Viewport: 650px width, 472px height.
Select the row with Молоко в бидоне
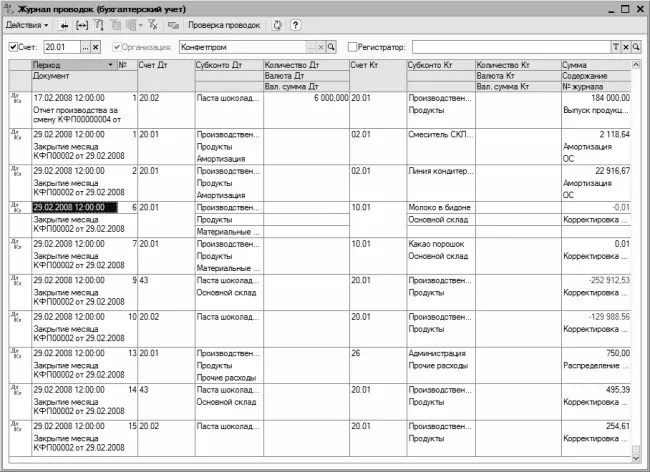coord(436,208)
